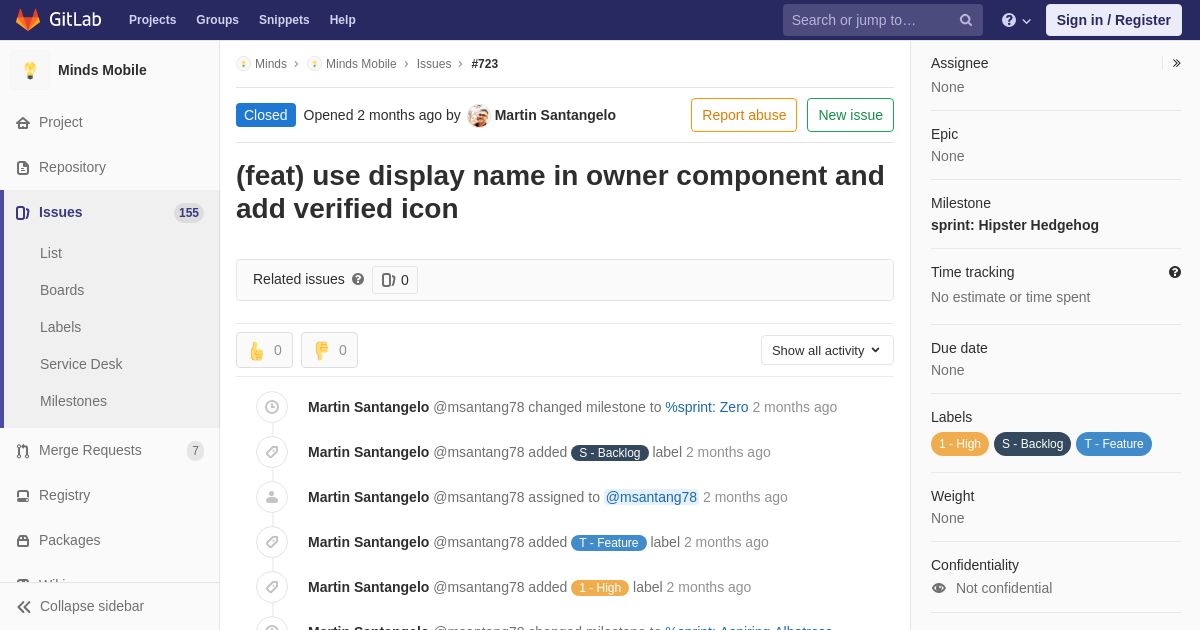This screenshot has width=1200, height=630.
Task: Click Collapse sidebar text
Action: [x=92, y=606]
